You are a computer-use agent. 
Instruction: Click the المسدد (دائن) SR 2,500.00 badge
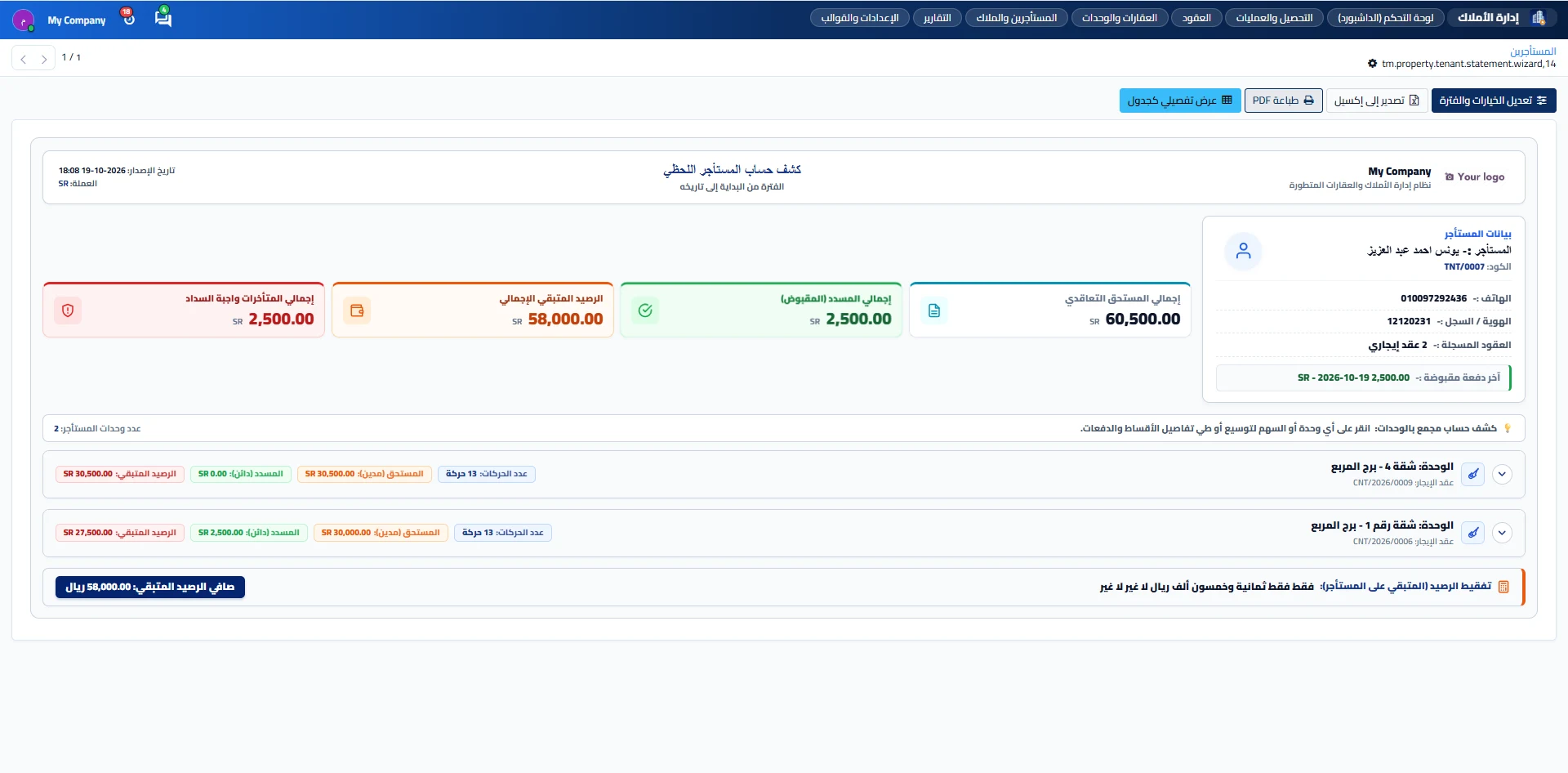[249, 533]
